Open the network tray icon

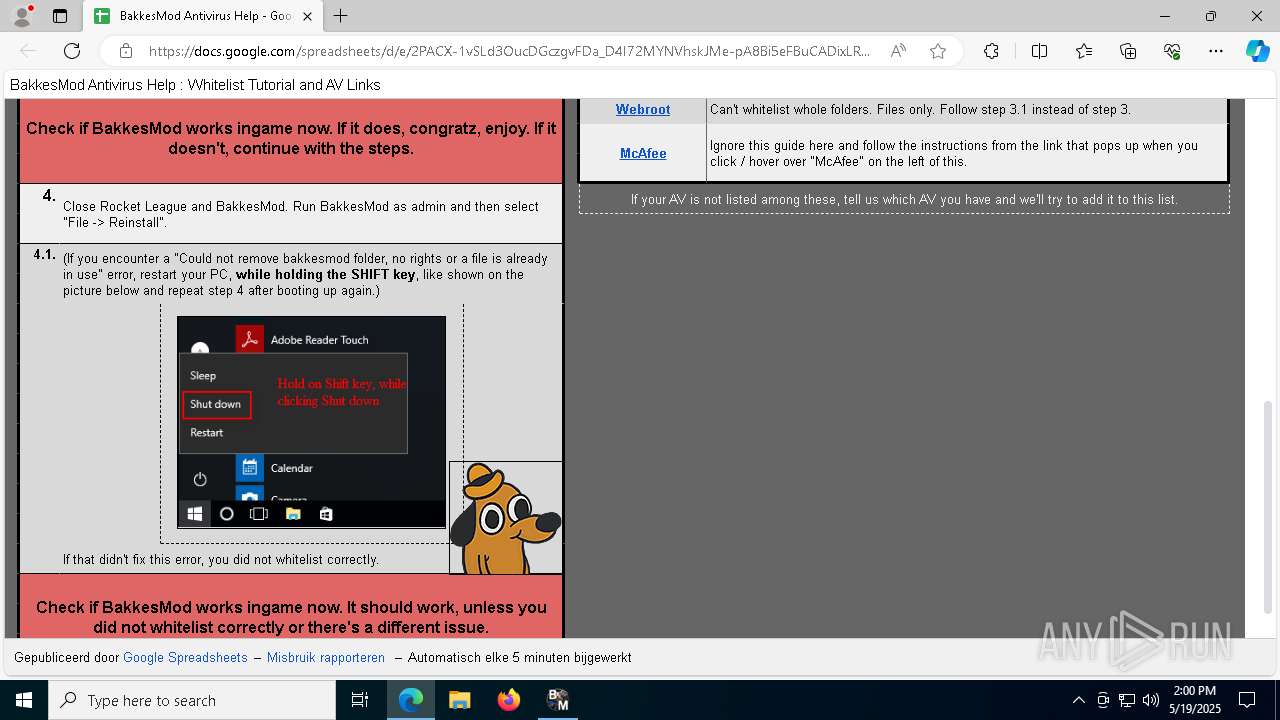(x=1127, y=700)
